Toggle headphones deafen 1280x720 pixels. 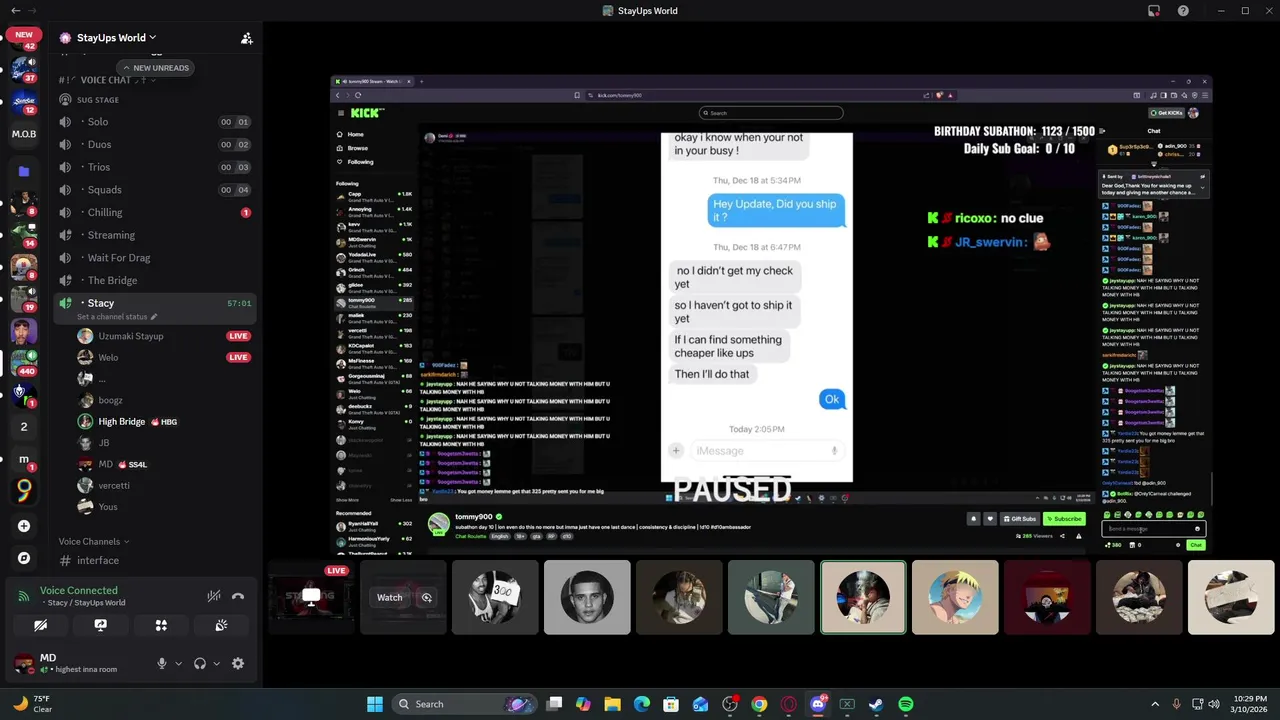[x=199, y=663]
